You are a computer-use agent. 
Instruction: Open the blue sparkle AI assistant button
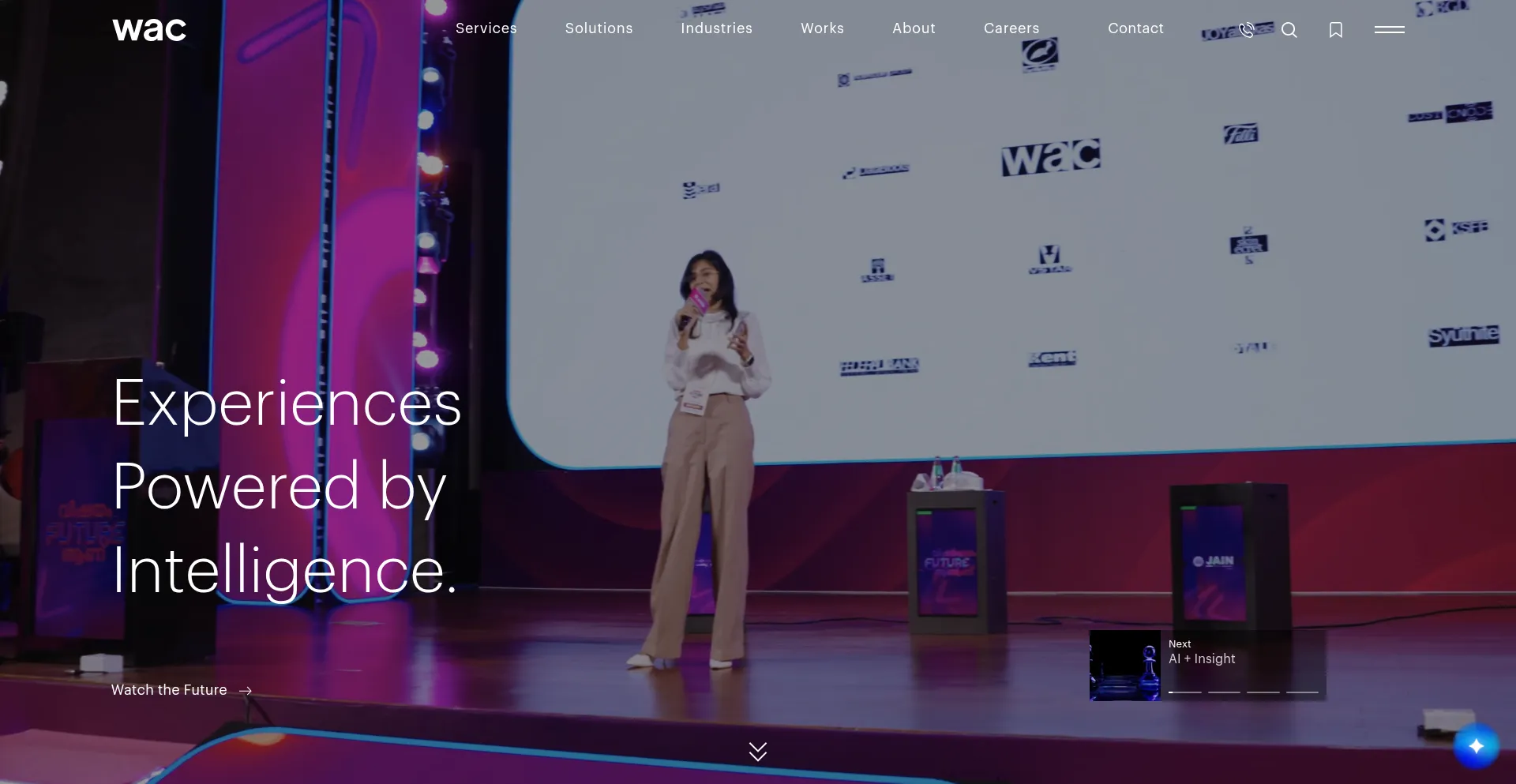1476,745
